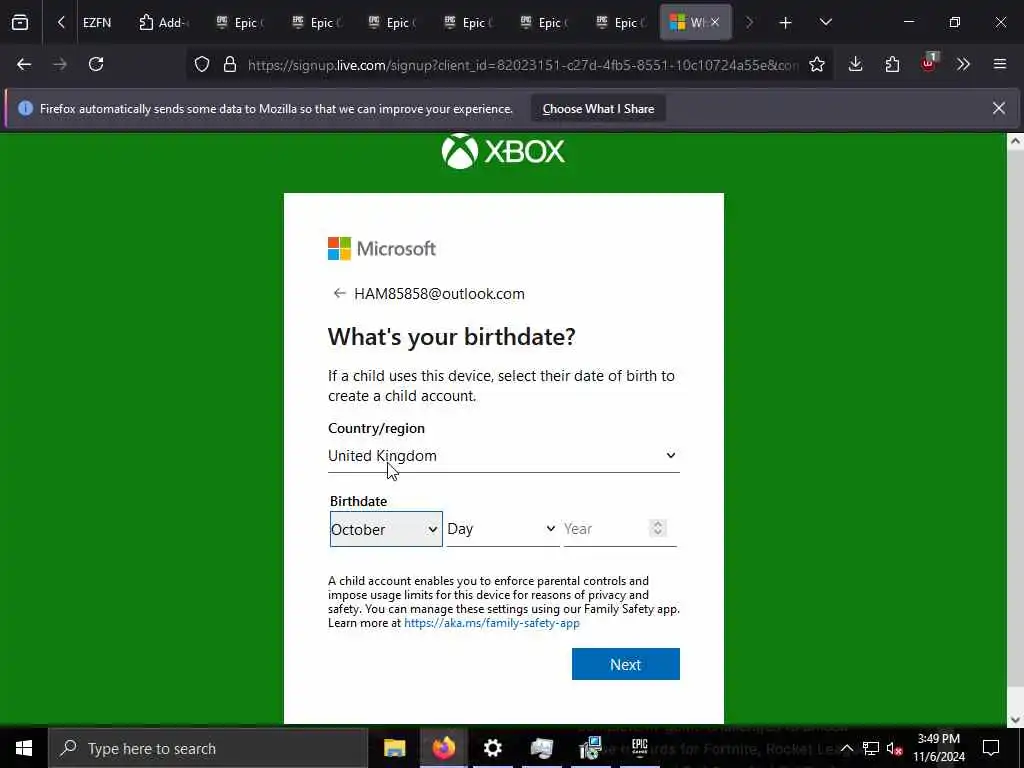Click the muted volume tray icon
This screenshot has width=1024, height=768.
894,749
